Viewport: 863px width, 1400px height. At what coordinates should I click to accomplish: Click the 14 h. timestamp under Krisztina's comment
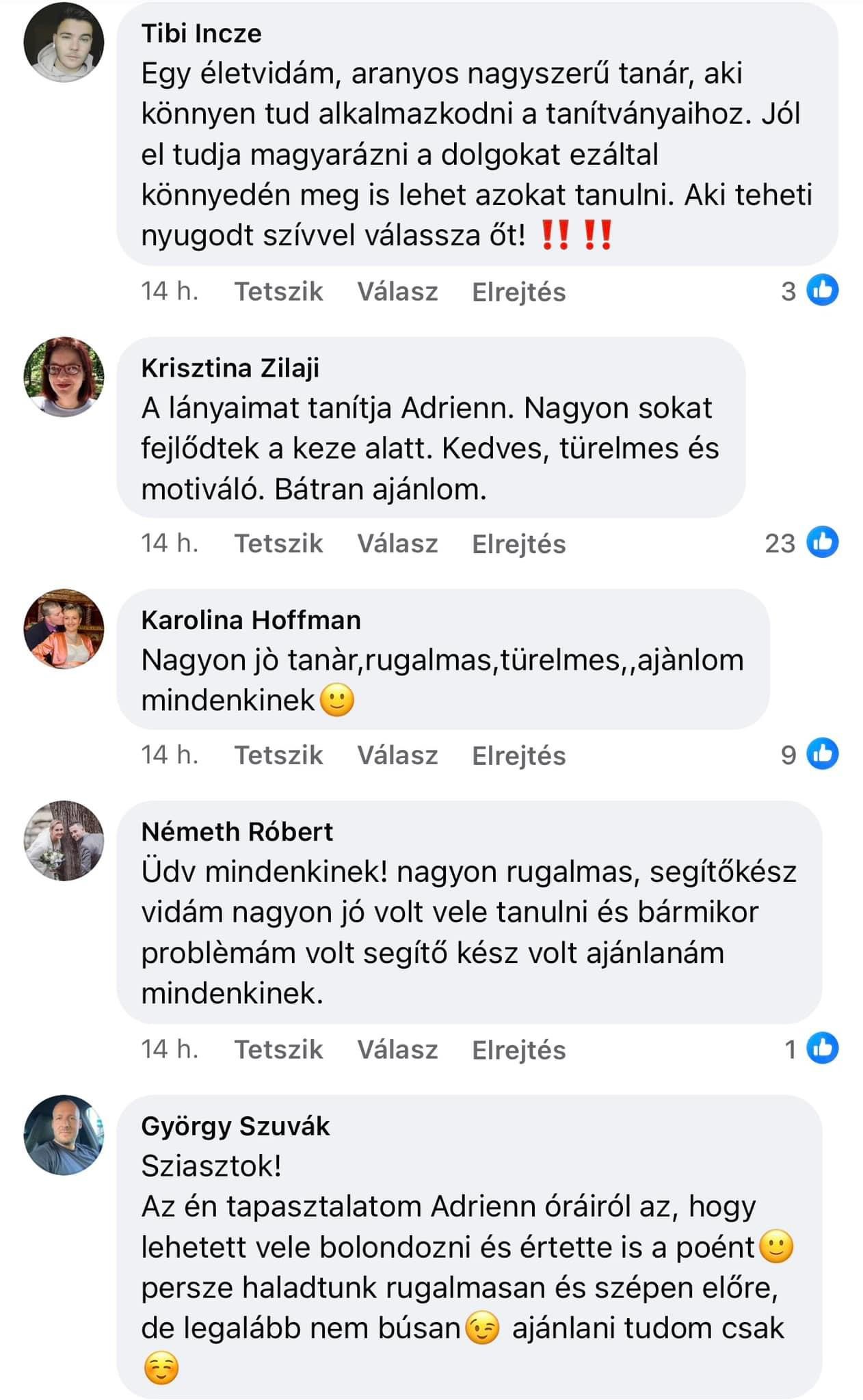click(170, 543)
